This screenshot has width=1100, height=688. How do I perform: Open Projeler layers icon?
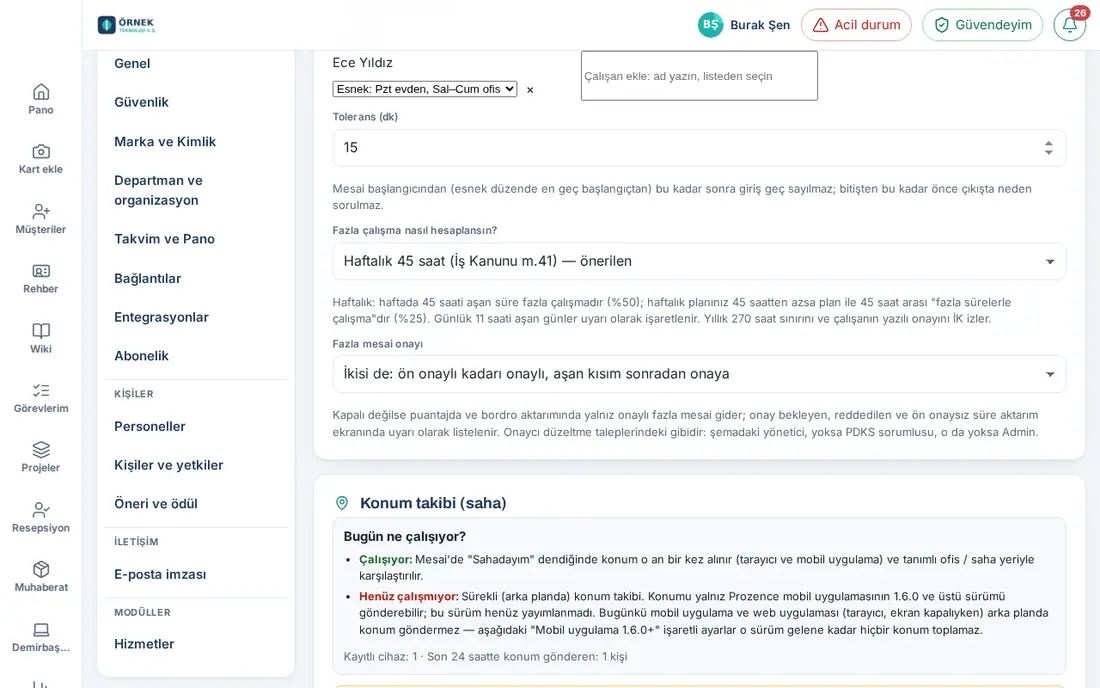point(41,450)
